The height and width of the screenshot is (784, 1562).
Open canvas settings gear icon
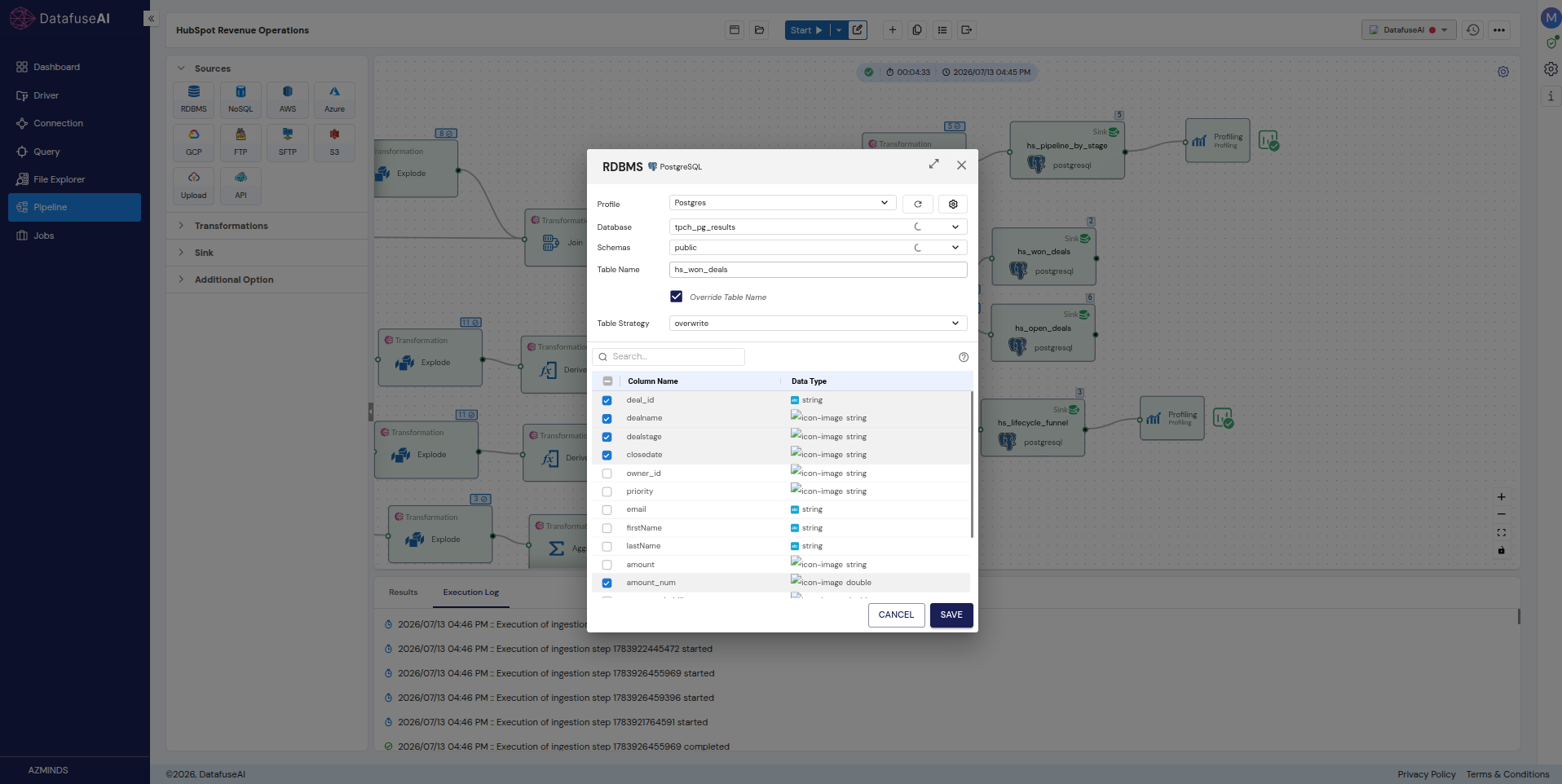pyautogui.click(x=1503, y=72)
